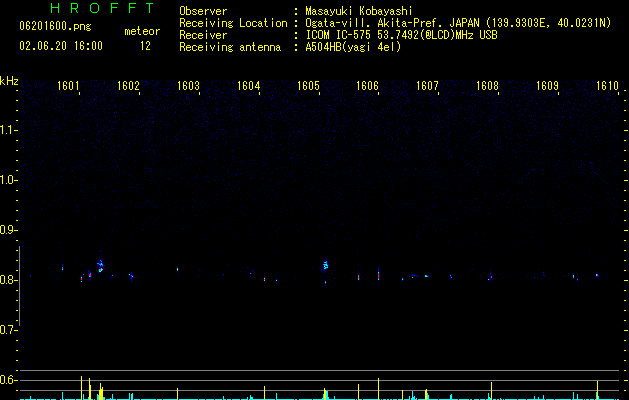Click the 1605 time marker
Image resolution: width=629 pixels, height=400 pixels.
pos(308,86)
